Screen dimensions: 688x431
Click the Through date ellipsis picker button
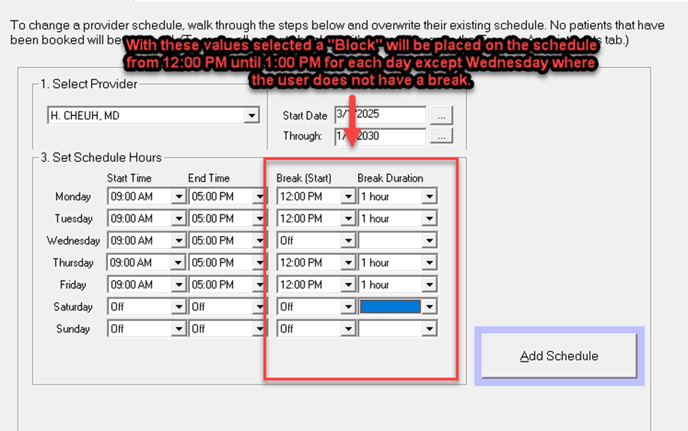(444, 136)
